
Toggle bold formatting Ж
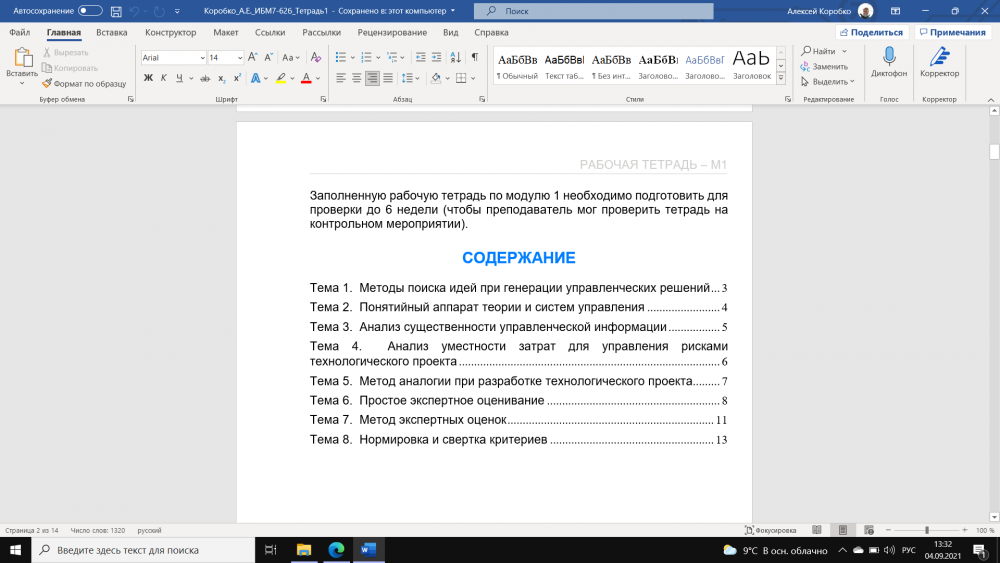148,78
